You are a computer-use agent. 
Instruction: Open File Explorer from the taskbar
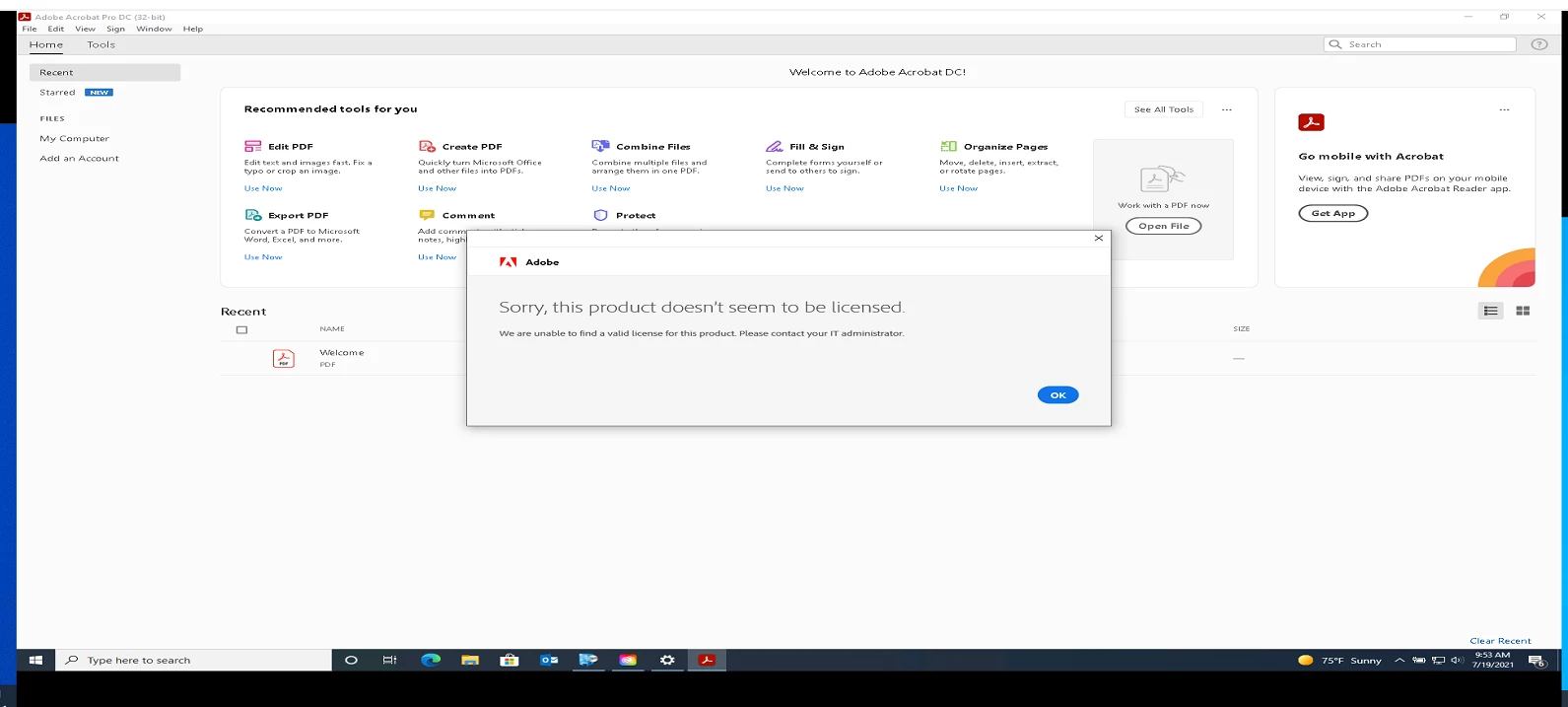click(470, 661)
